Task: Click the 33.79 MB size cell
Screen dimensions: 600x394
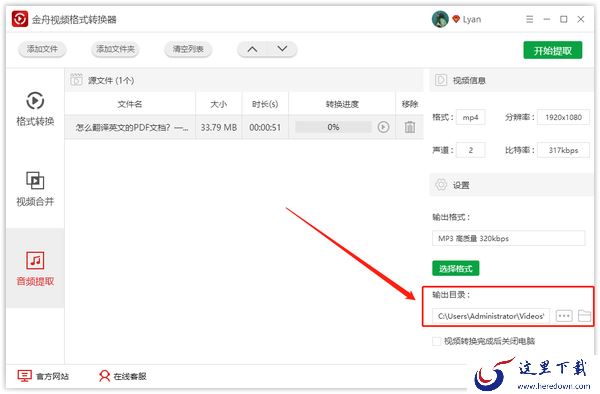Action: [219, 127]
